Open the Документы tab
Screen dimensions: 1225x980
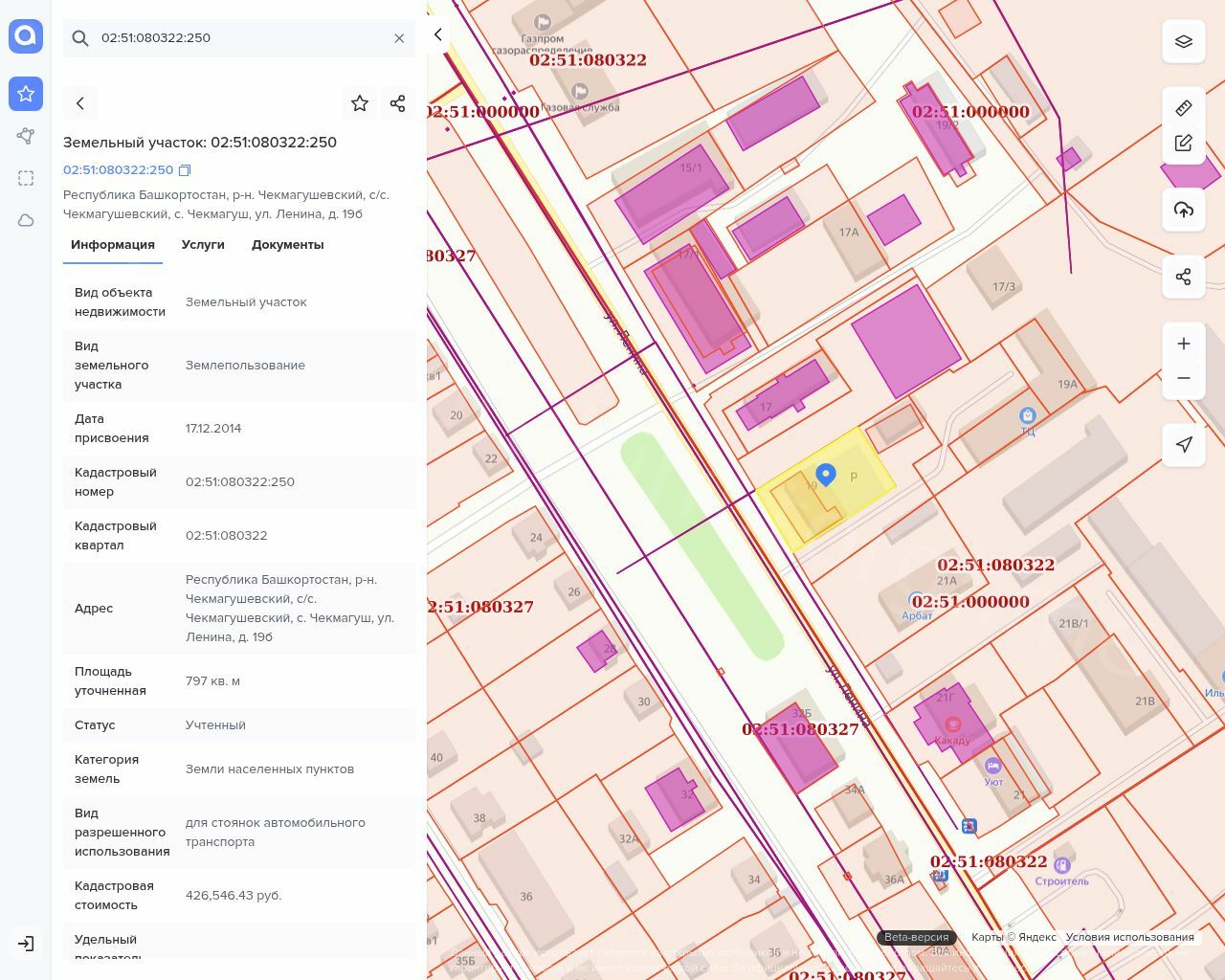[x=287, y=245]
